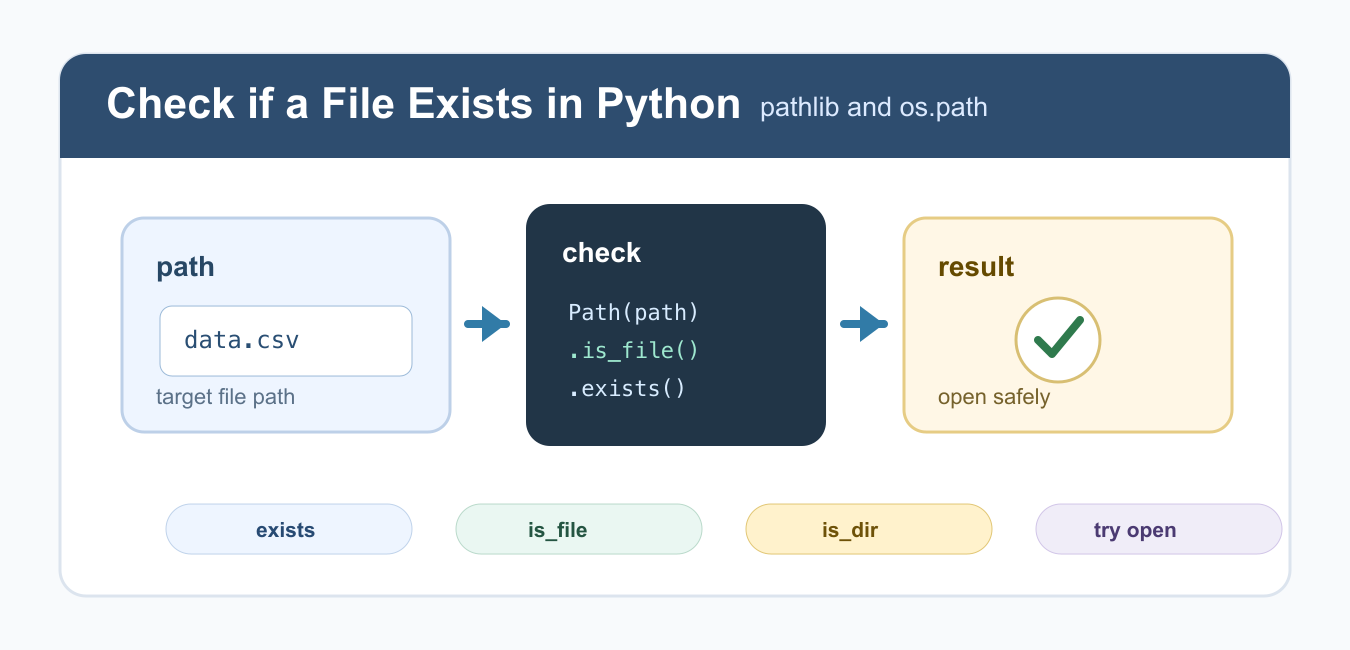
Task: Select the is_file pill
Action: click(x=579, y=529)
